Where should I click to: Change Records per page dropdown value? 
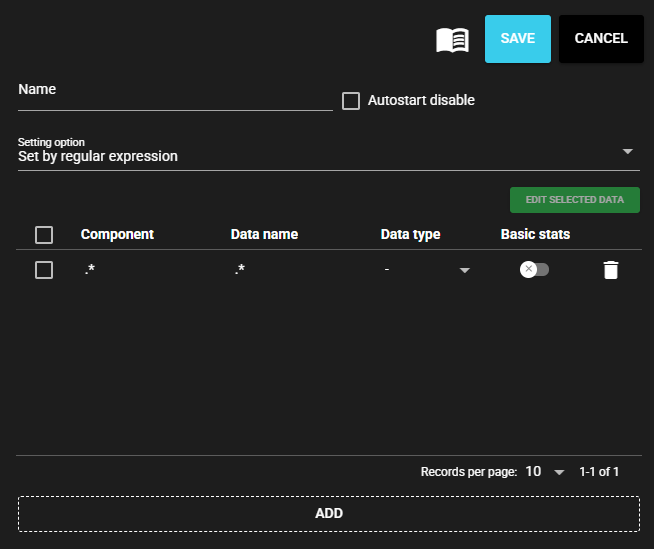[x=545, y=471]
